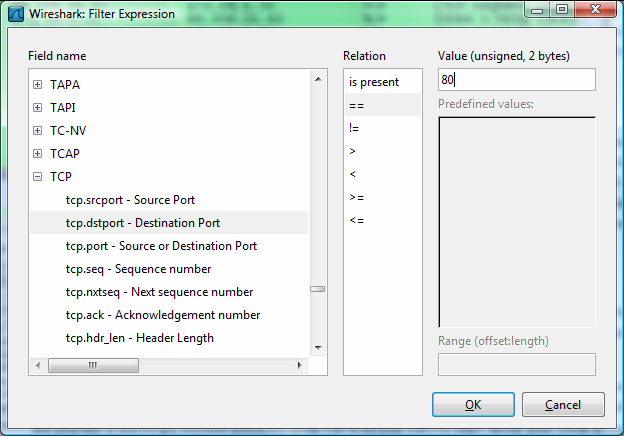This screenshot has width=624, height=436.
Task: Click the horizontal scroll left arrow
Action: [x=38, y=365]
